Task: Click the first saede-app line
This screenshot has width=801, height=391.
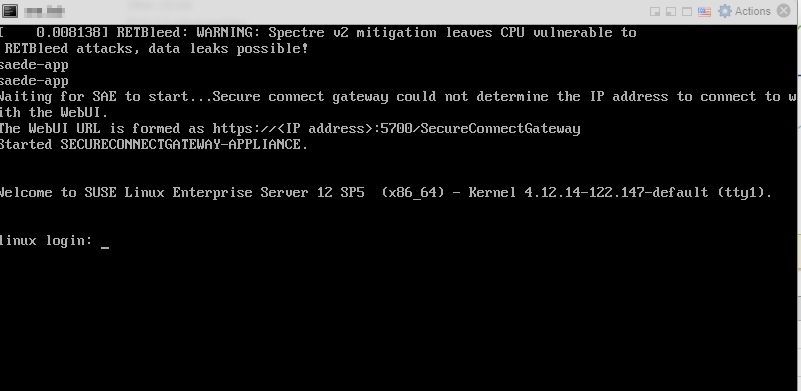Action: tap(34, 65)
